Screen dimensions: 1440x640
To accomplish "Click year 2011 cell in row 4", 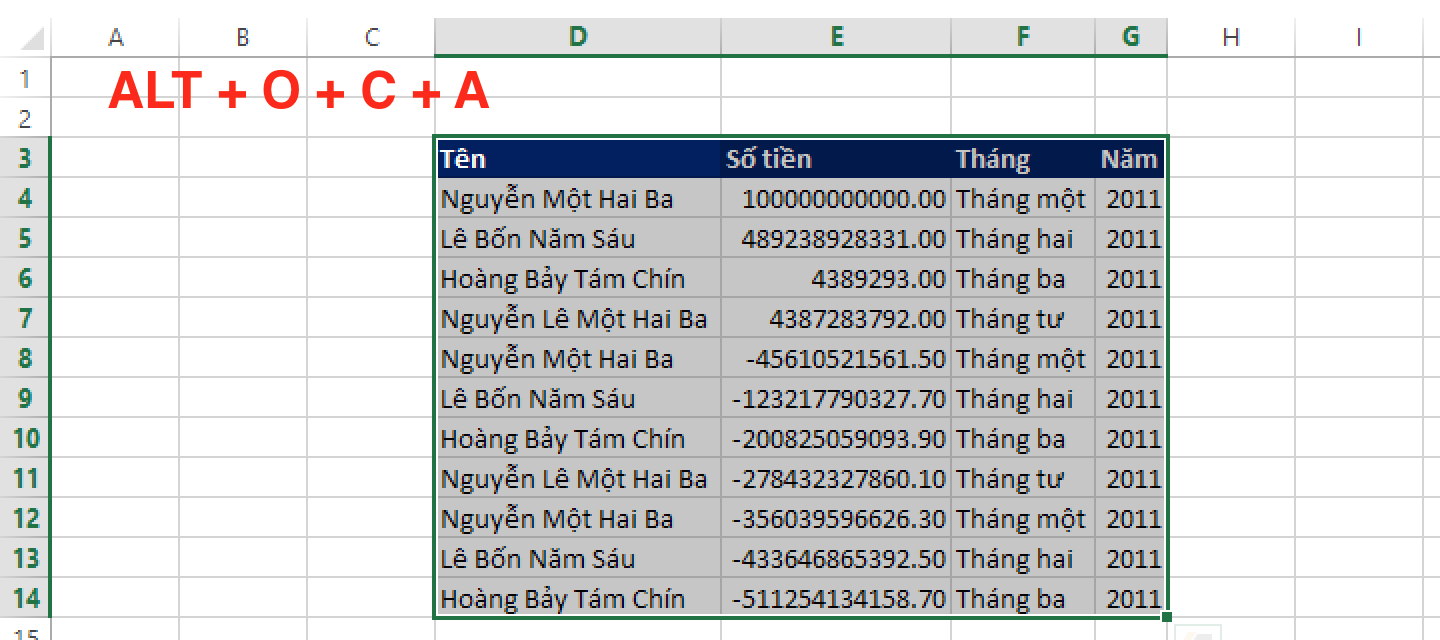I will tap(1130, 198).
